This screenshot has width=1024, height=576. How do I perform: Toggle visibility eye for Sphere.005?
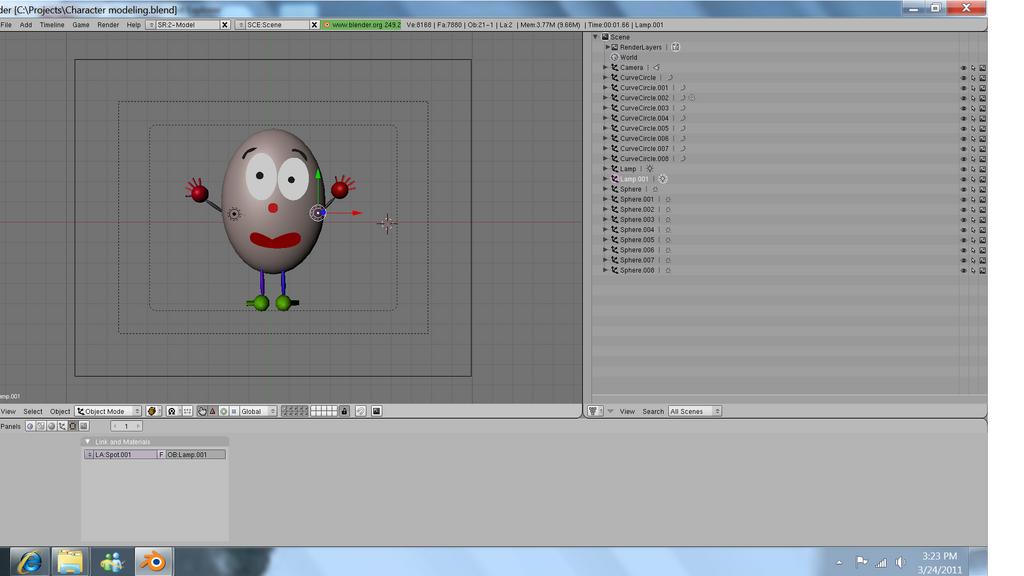pyautogui.click(x=963, y=240)
